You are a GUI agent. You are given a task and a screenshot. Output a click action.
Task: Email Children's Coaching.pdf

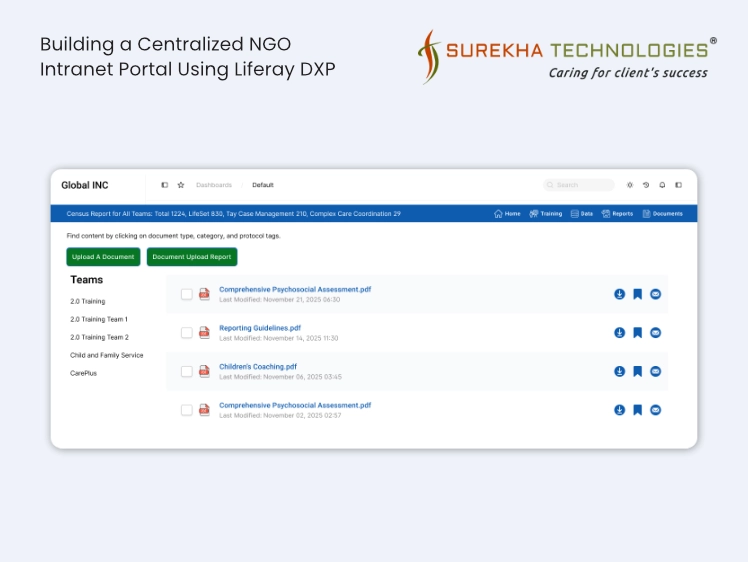pyautogui.click(x=655, y=372)
